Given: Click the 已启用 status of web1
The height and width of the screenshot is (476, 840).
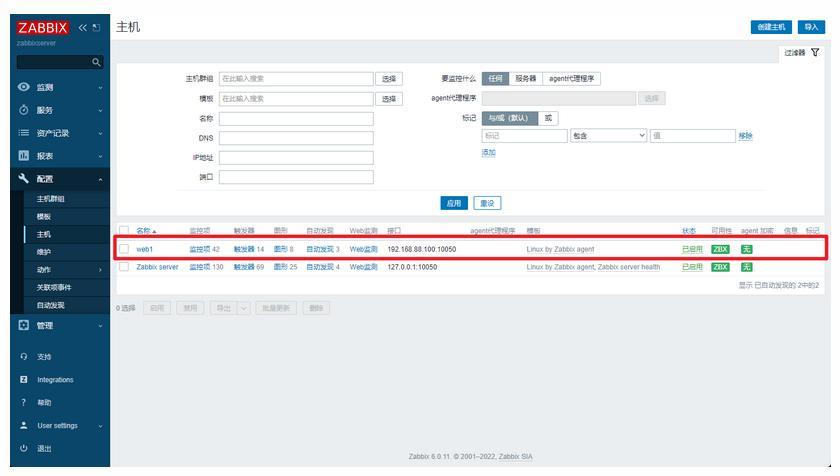Looking at the screenshot, I should click(692, 249).
